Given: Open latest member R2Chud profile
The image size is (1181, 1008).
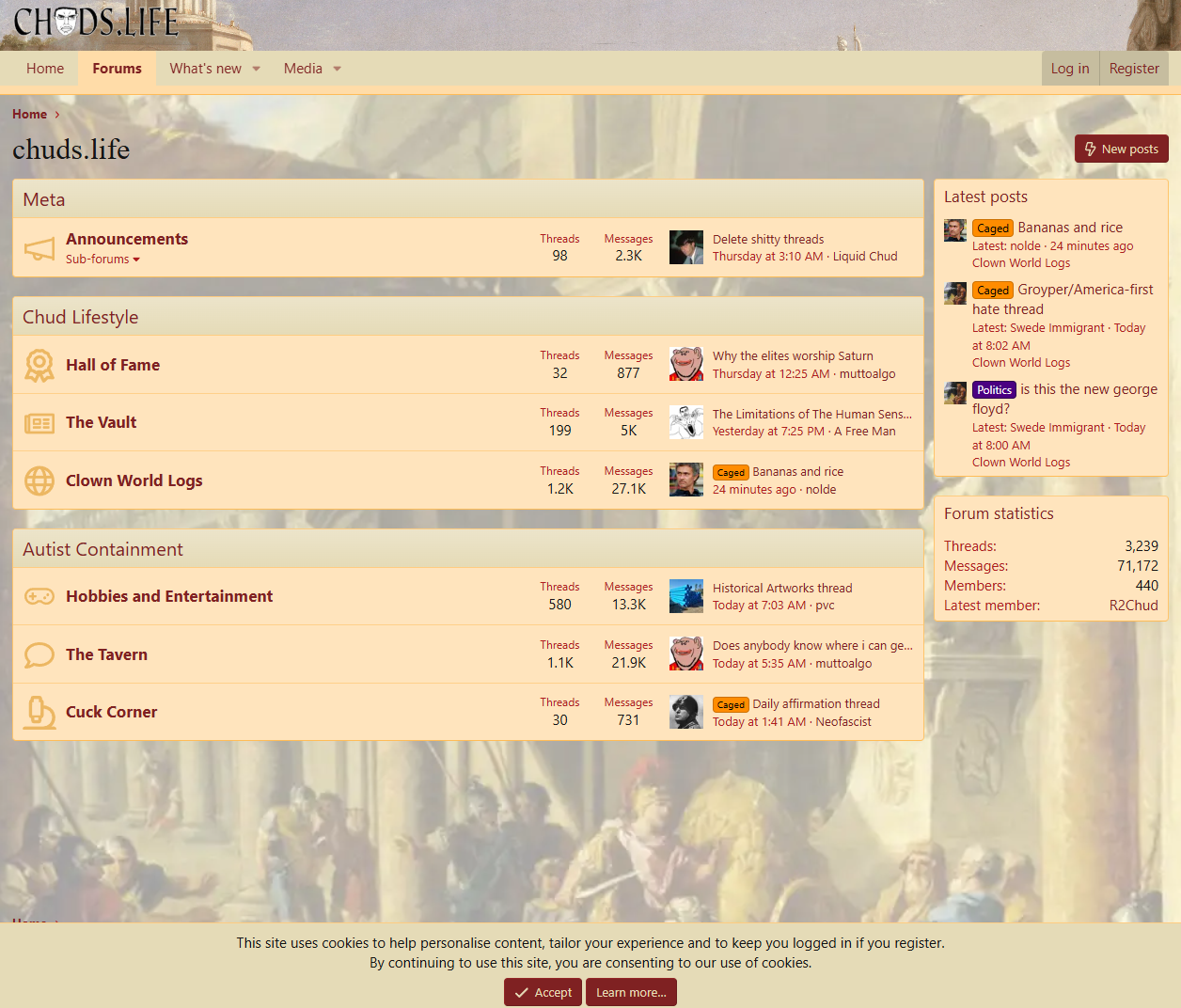Looking at the screenshot, I should (x=1133, y=606).
